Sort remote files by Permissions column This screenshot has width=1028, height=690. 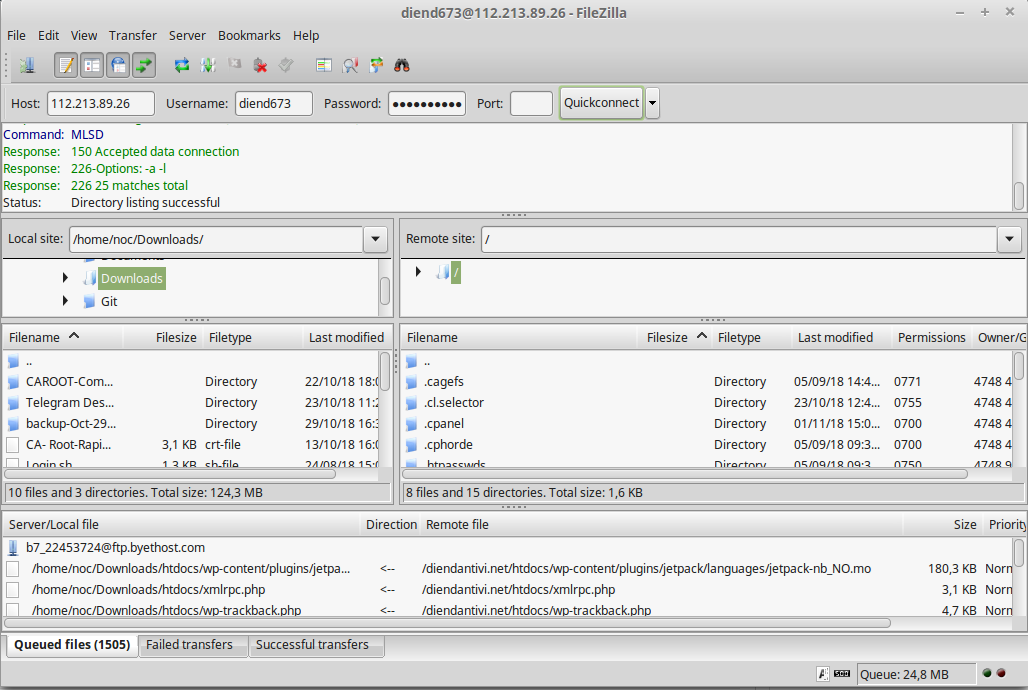click(x=932, y=338)
